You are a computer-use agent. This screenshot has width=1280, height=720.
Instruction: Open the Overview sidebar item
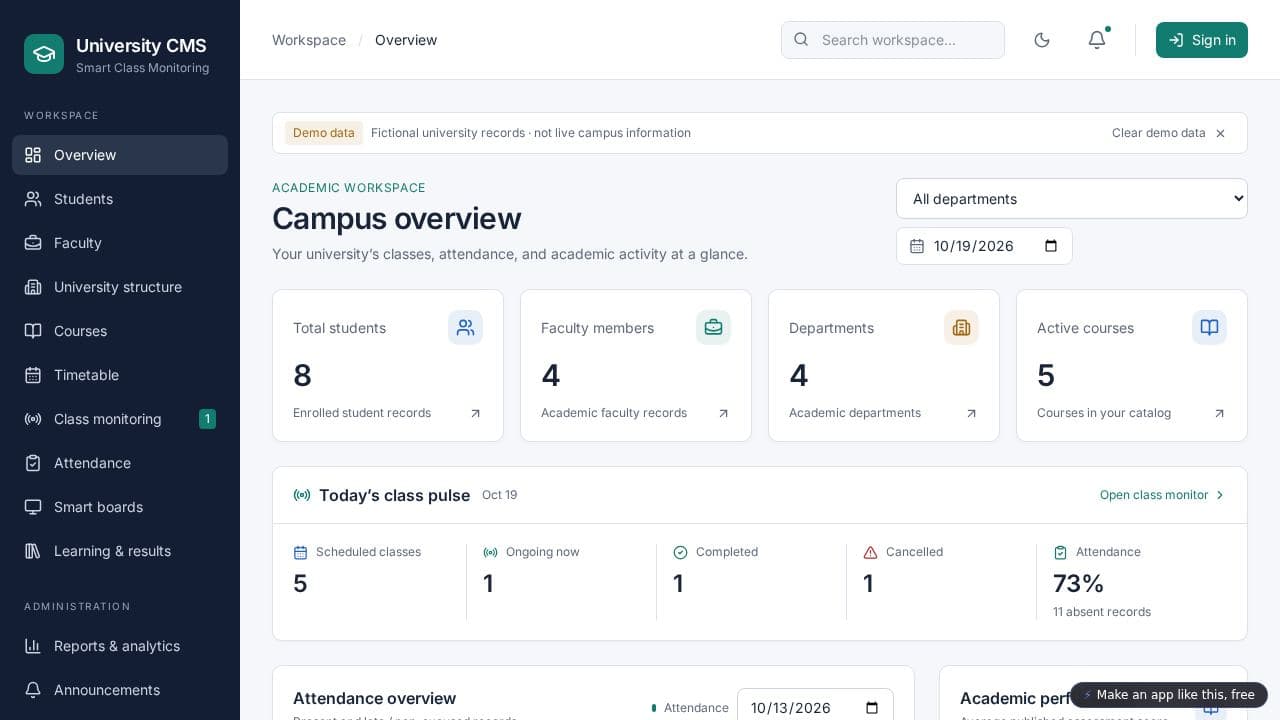(120, 155)
